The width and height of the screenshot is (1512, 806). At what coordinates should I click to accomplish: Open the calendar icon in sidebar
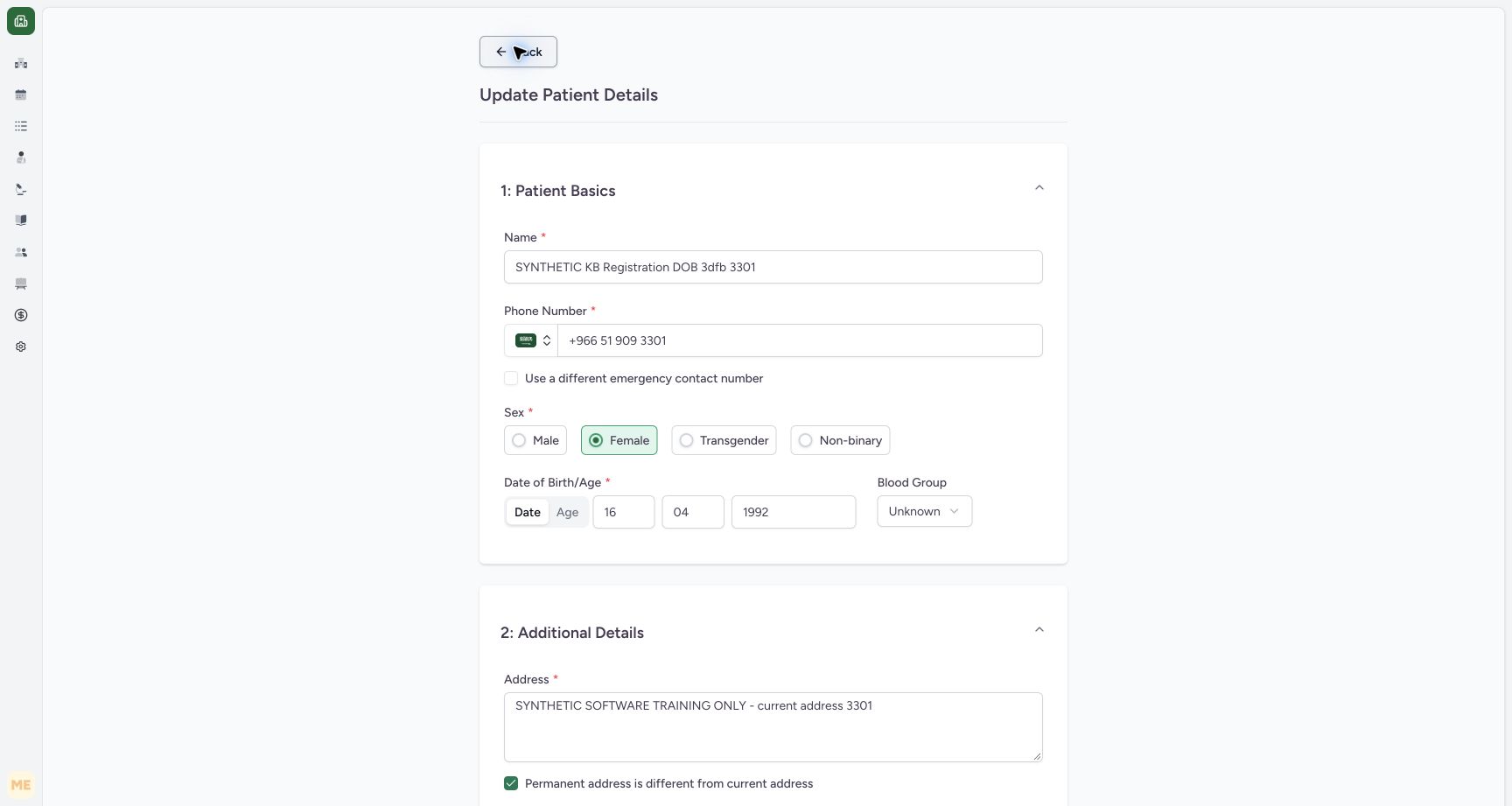click(21, 95)
